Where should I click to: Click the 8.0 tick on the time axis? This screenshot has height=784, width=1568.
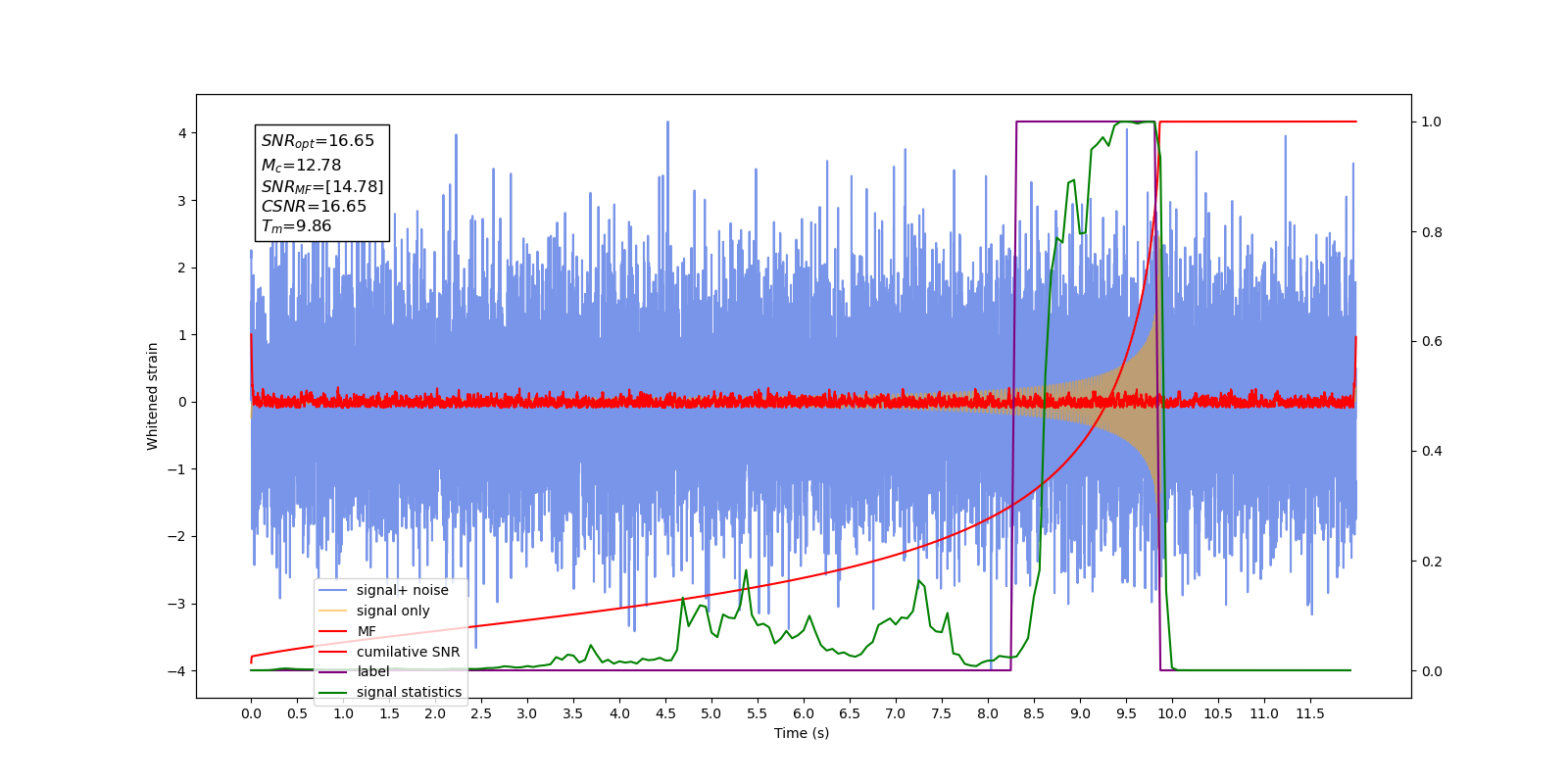(988, 713)
